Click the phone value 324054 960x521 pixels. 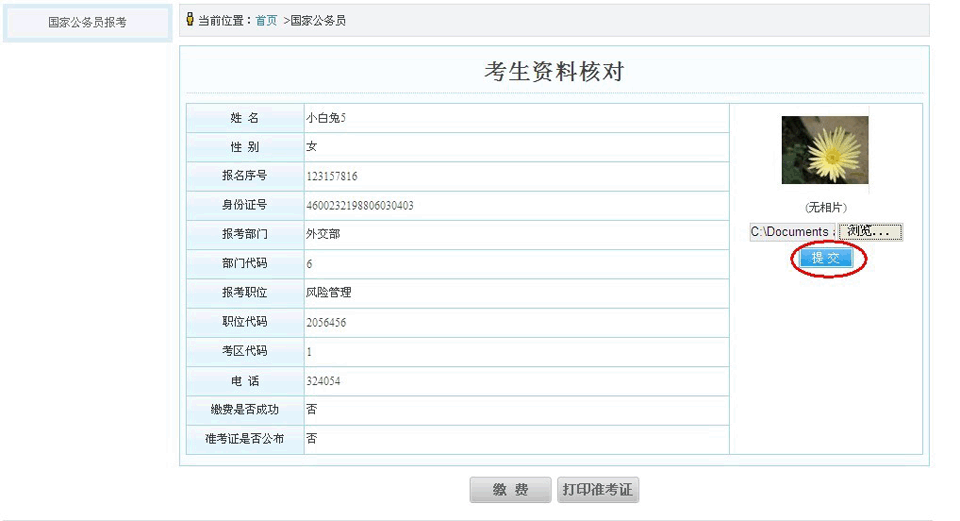(x=323, y=381)
